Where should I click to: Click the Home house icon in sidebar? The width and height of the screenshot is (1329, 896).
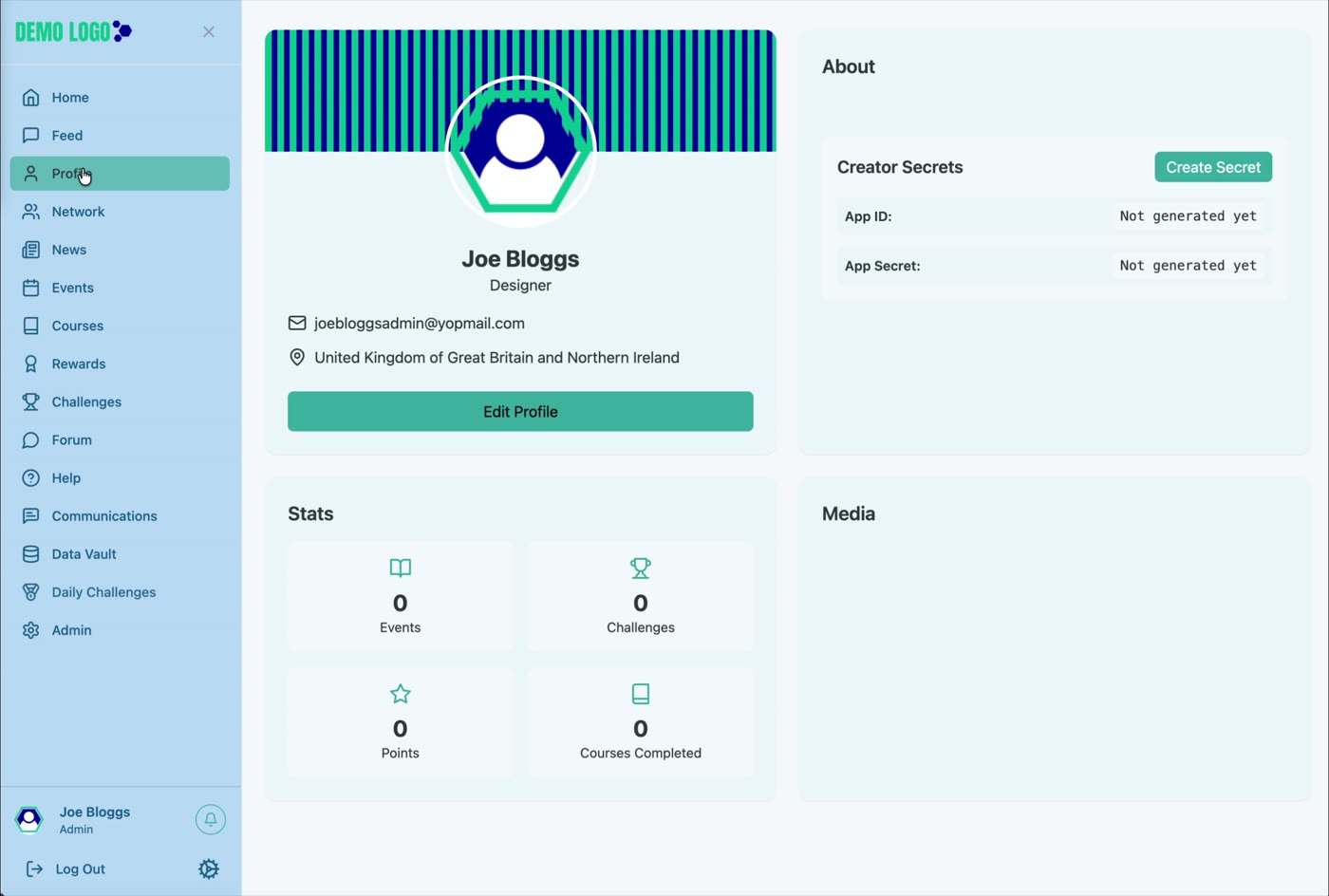(x=31, y=98)
